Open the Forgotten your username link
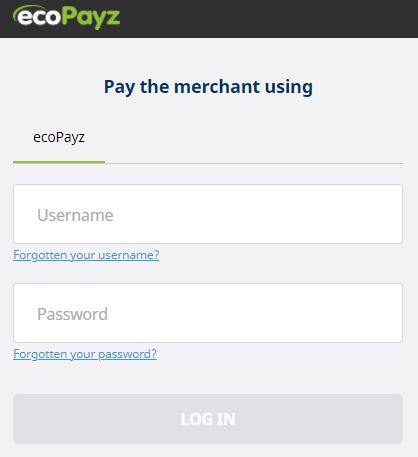Screen dimensions: 418x457 86,255
